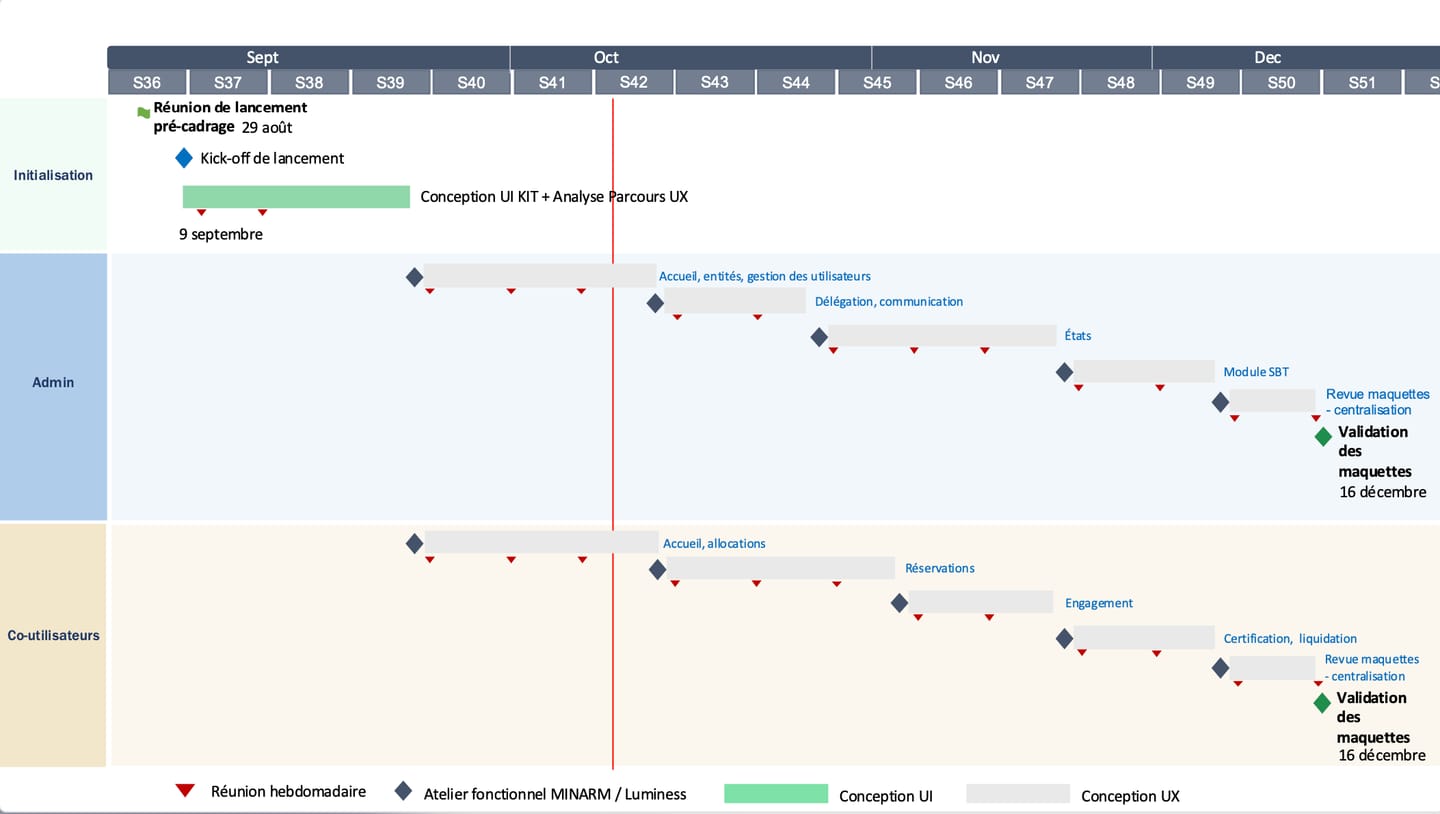Click the S37 week header
The height and width of the screenshot is (814, 1440).
pos(228,82)
